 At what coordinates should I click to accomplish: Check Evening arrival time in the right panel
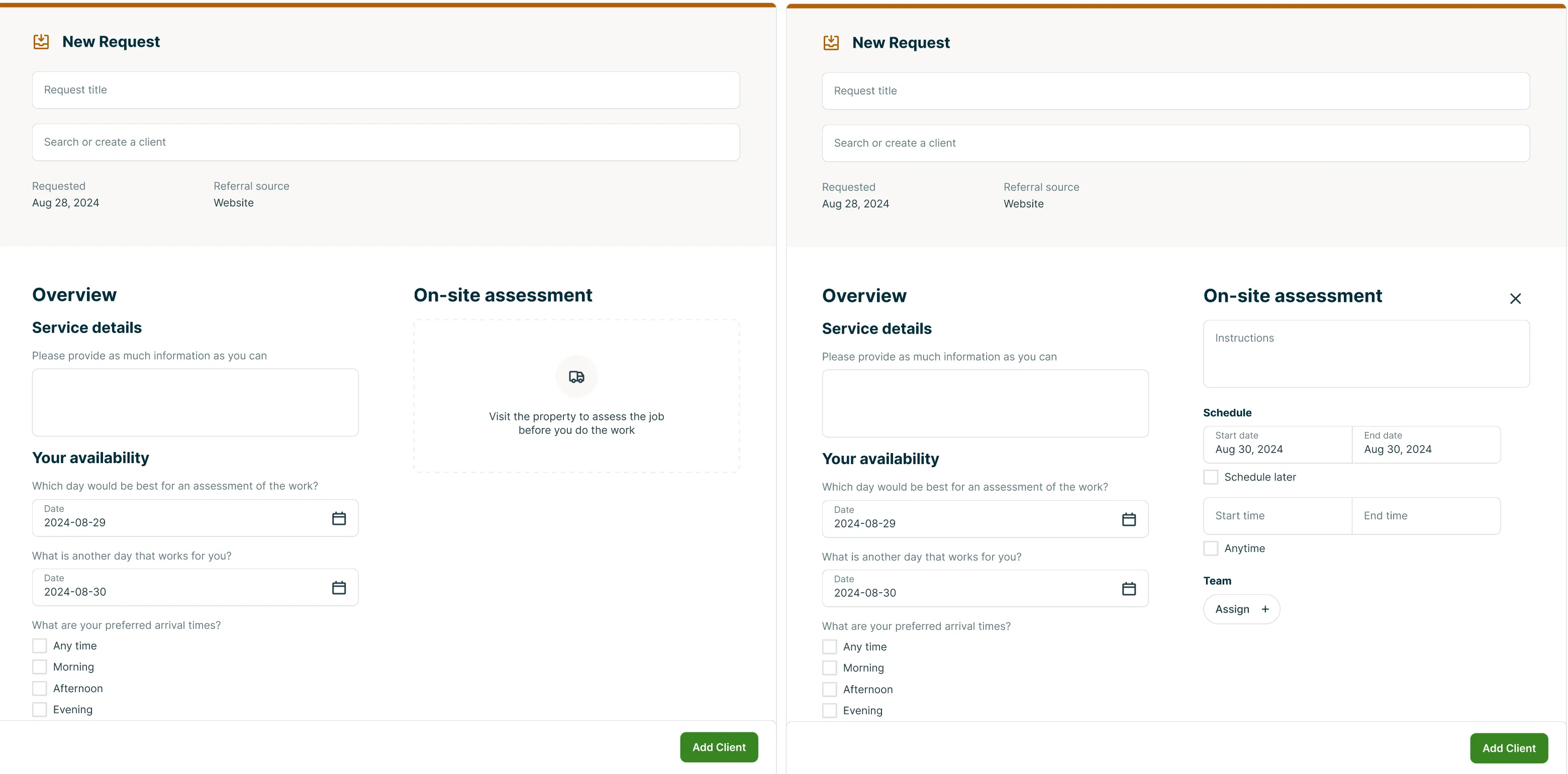tap(830, 710)
